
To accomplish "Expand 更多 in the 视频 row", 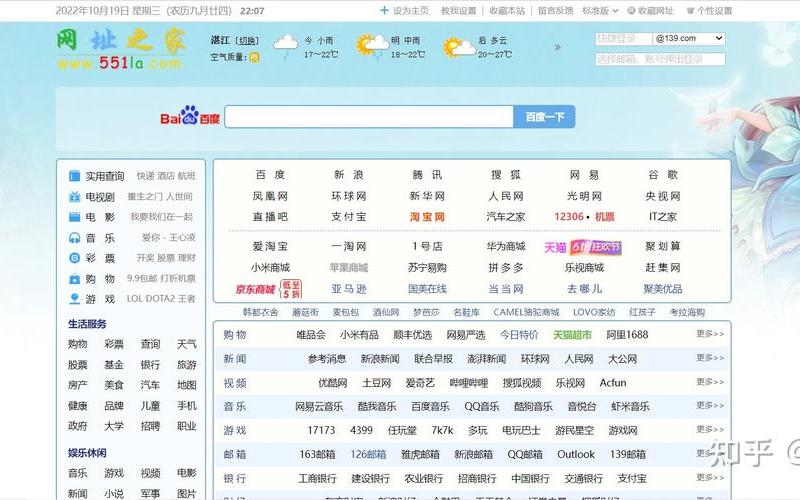I will pyautogui.click(x=710, y=382).
